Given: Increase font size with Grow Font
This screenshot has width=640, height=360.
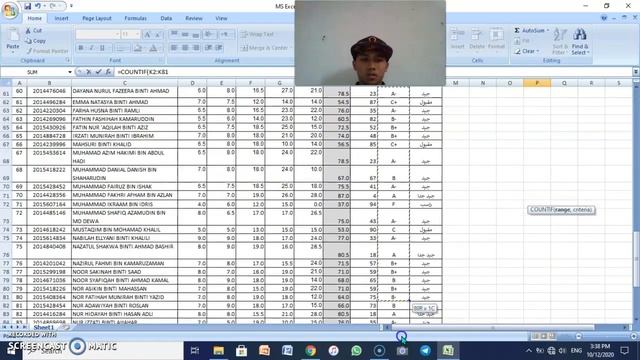Looking at the screenshot, I should [148, 35].
